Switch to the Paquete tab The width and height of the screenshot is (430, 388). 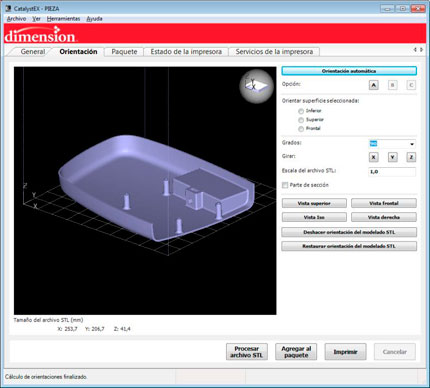124,52
